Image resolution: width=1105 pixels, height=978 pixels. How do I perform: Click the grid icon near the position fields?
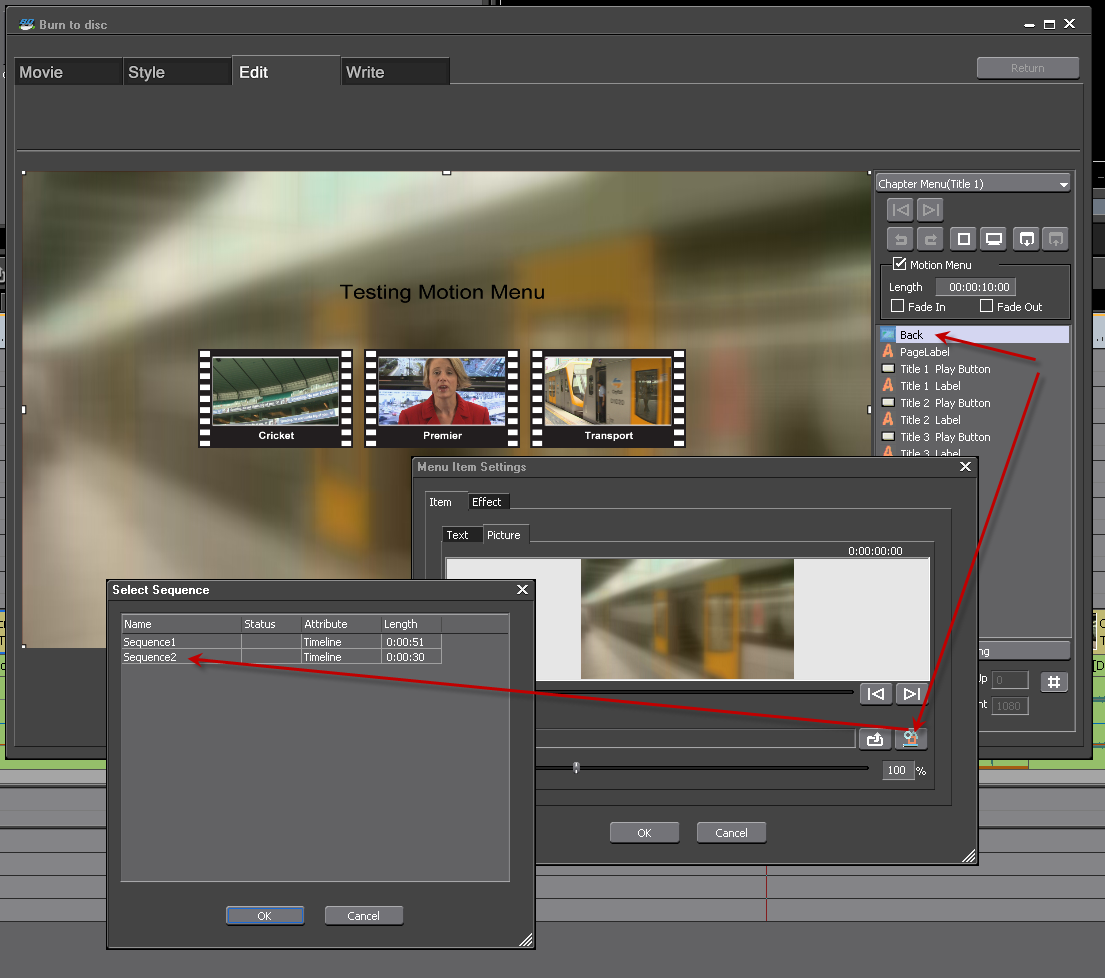pos(1054,682)
